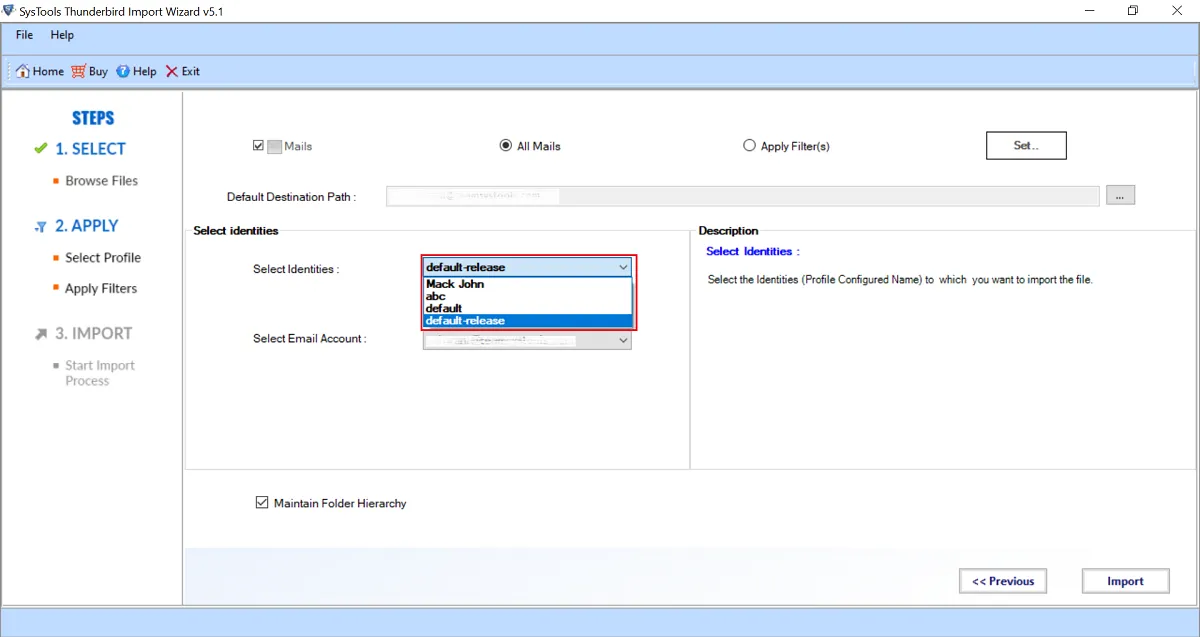
Task: Click the red Exit toolbar icon
Action: click(172, 71)
